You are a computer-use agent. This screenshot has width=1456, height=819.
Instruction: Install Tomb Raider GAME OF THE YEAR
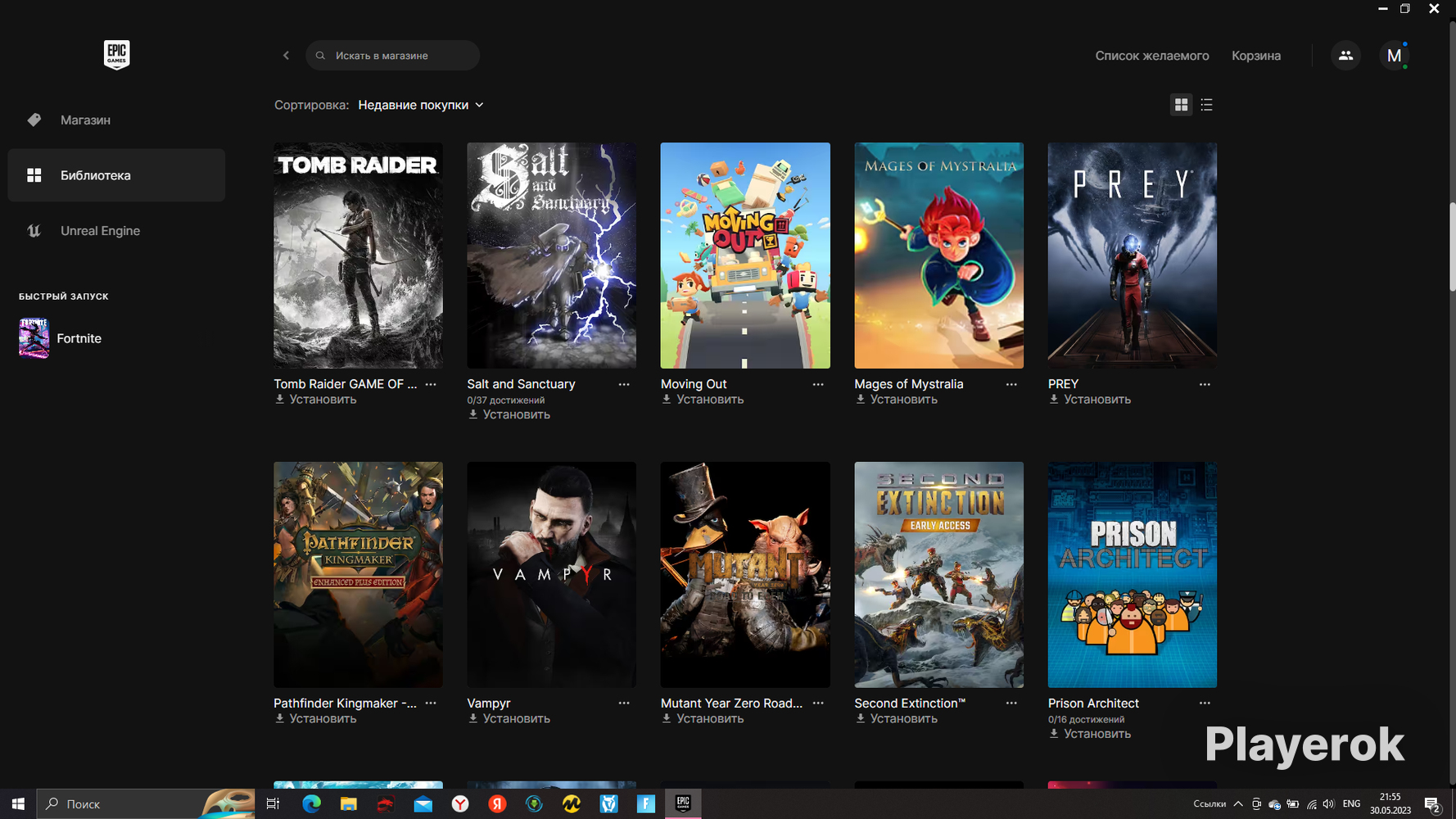click(x=316, y=400)
